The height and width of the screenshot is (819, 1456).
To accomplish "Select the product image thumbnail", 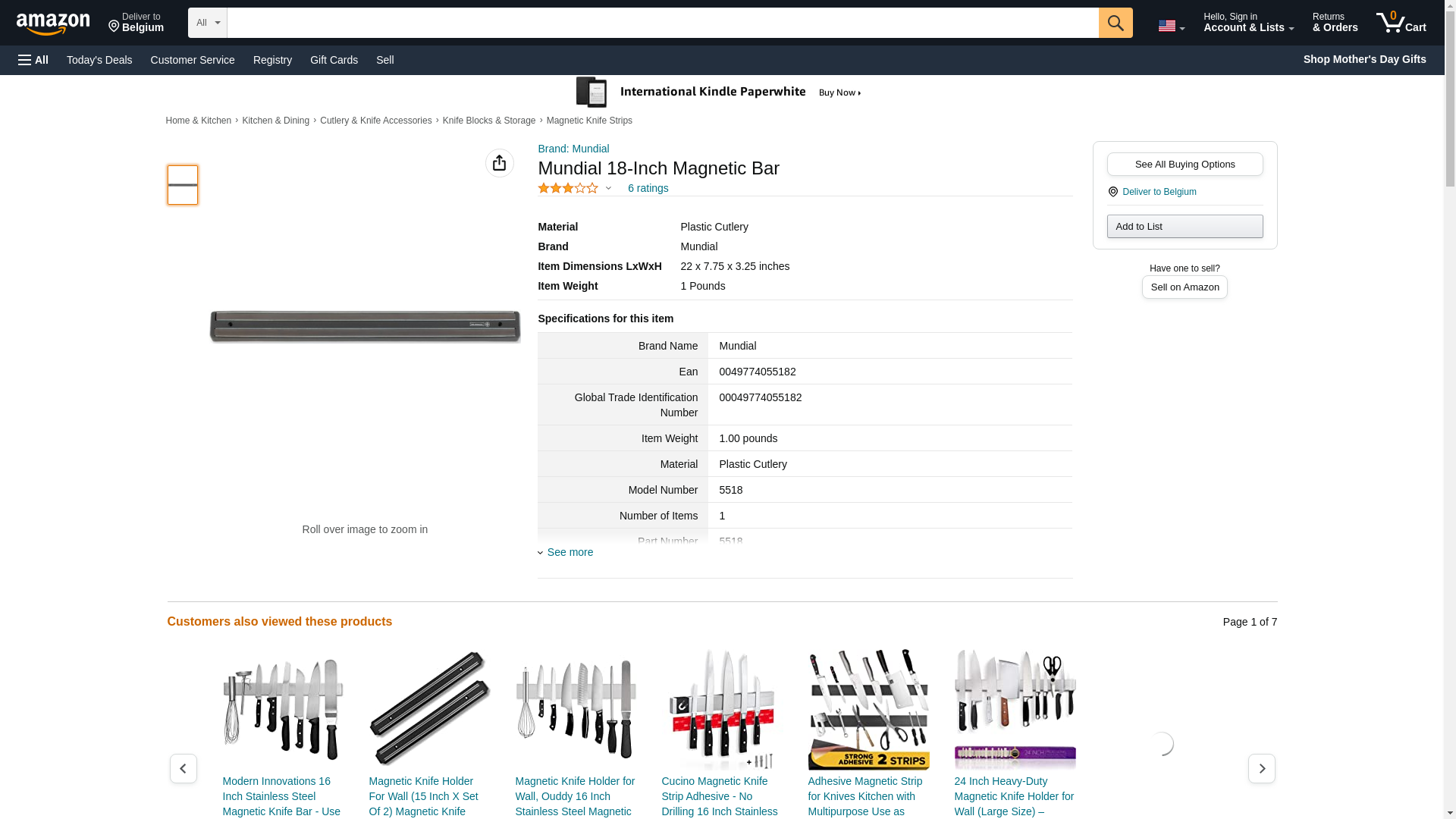I will 182,185.
